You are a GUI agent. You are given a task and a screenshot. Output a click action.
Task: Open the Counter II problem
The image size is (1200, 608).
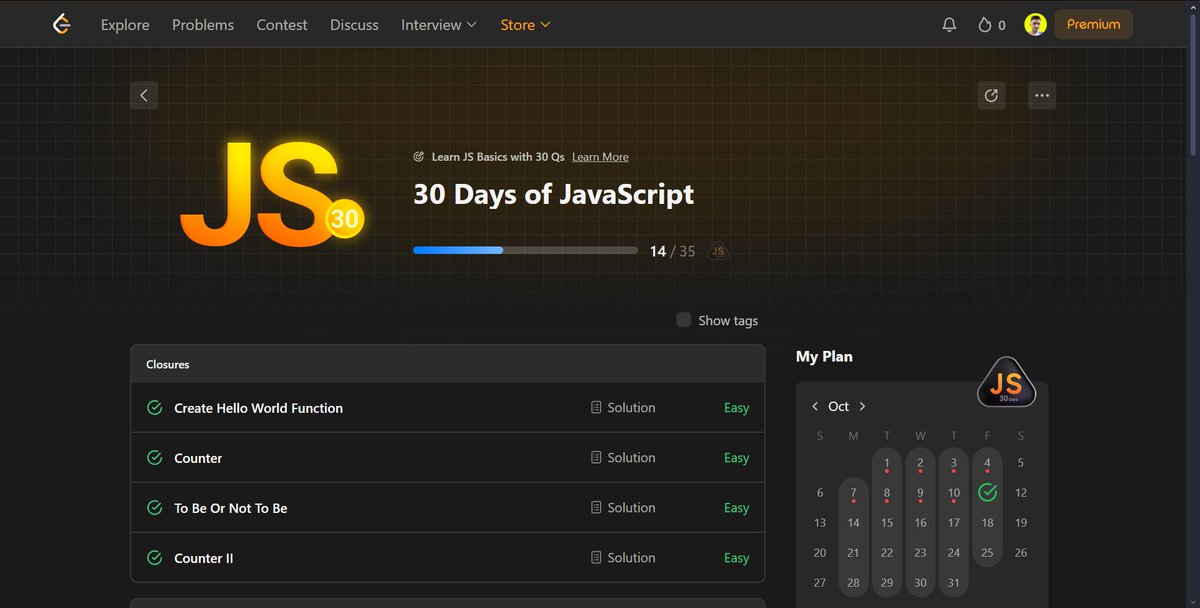pos(204,558)
